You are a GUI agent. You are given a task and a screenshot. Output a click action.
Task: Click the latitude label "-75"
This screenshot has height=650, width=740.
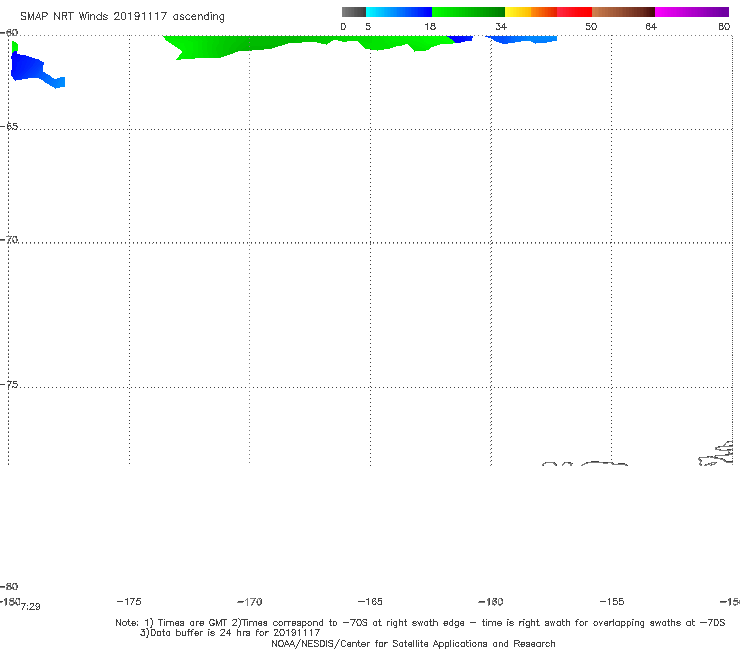(x=9, y=385)
